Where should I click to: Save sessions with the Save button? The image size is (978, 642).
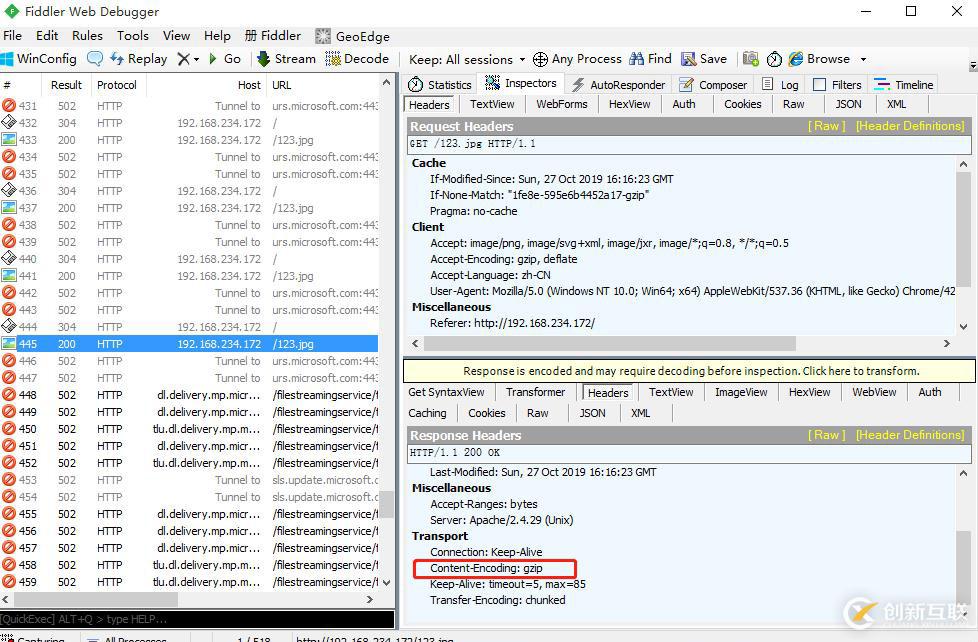[704, 59]
